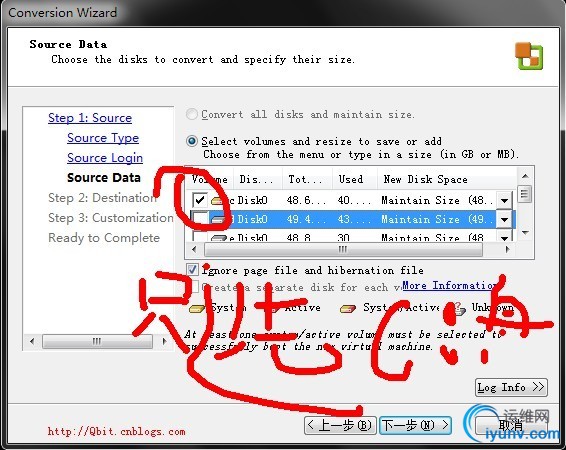The image size is (566, 450).
Task: Click the 下一步(N) next button
Action: pos(415,425)
